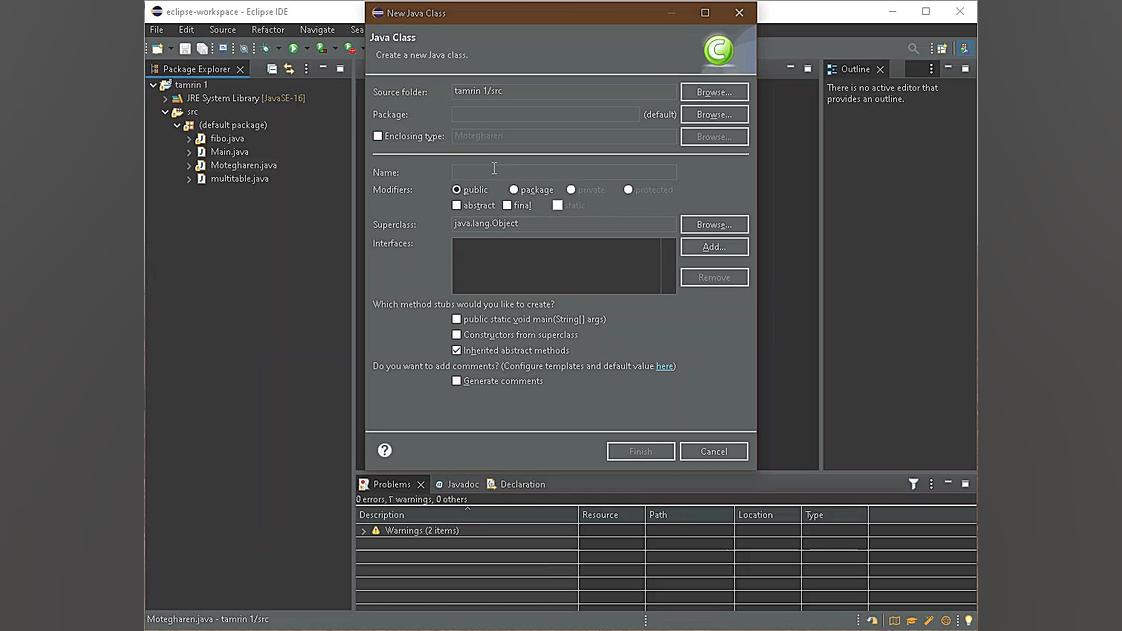This screenshot has height=631, width=1122.
Task: Toggle Link with Editor arrows icon
Action: 289,69
